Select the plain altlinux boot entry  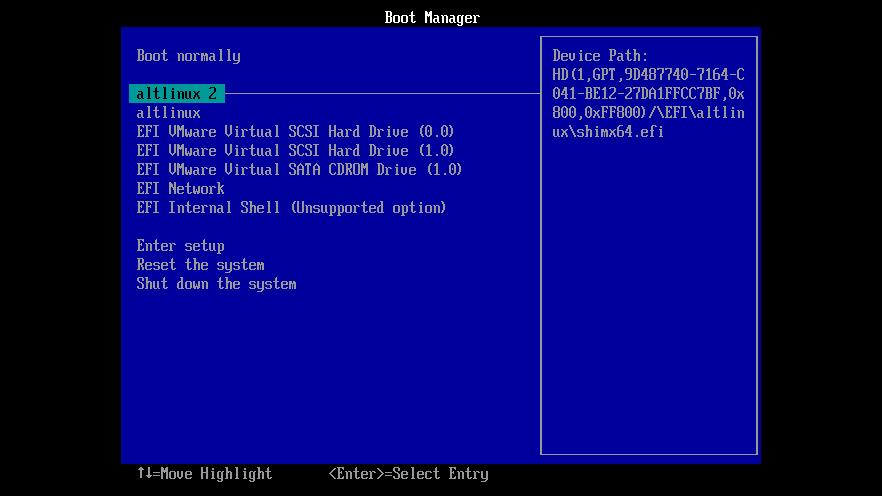click(168, 113)
